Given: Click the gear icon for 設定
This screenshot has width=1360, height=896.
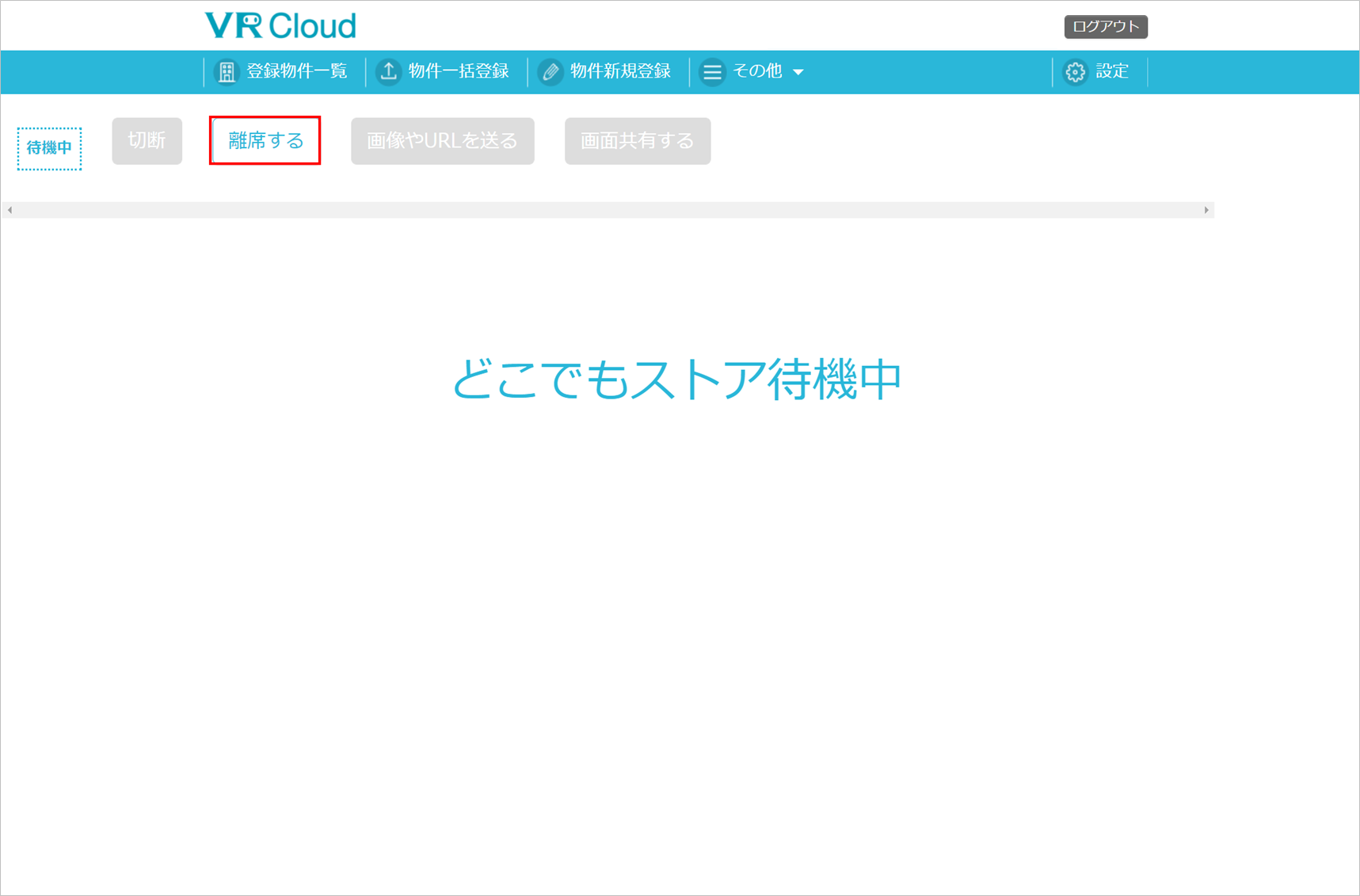Looking at the screenshot, I should (1075, 72).
